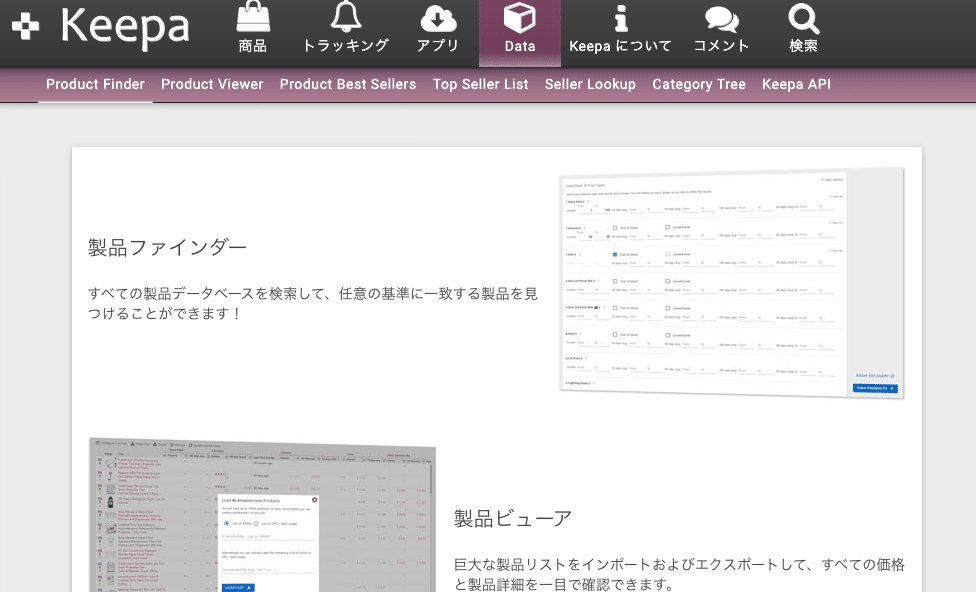This screenshot has height=592, width=976.
Task: Click the 巨大な製品リスト description text
Action: tap(679, 575)
